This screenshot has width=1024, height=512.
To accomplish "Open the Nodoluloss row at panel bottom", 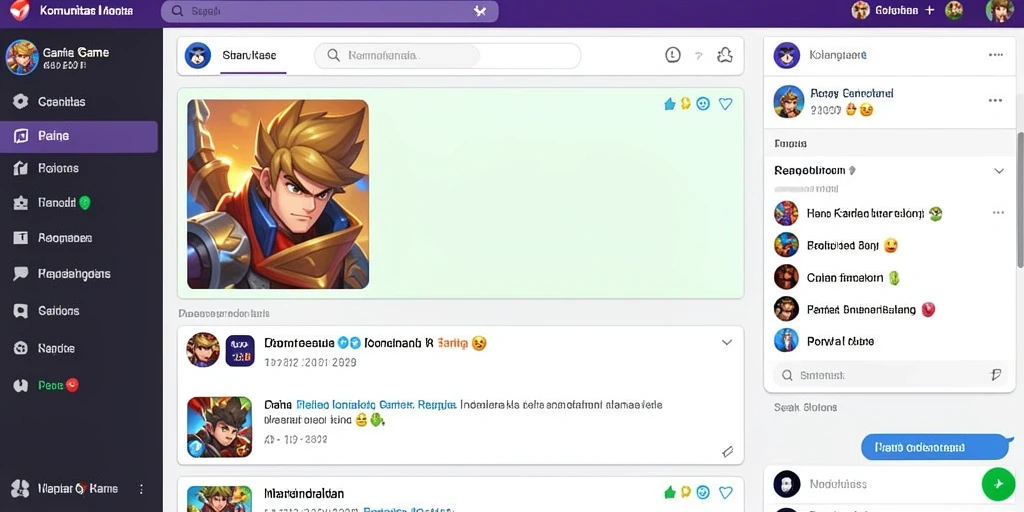I will [x=872, y=484].
